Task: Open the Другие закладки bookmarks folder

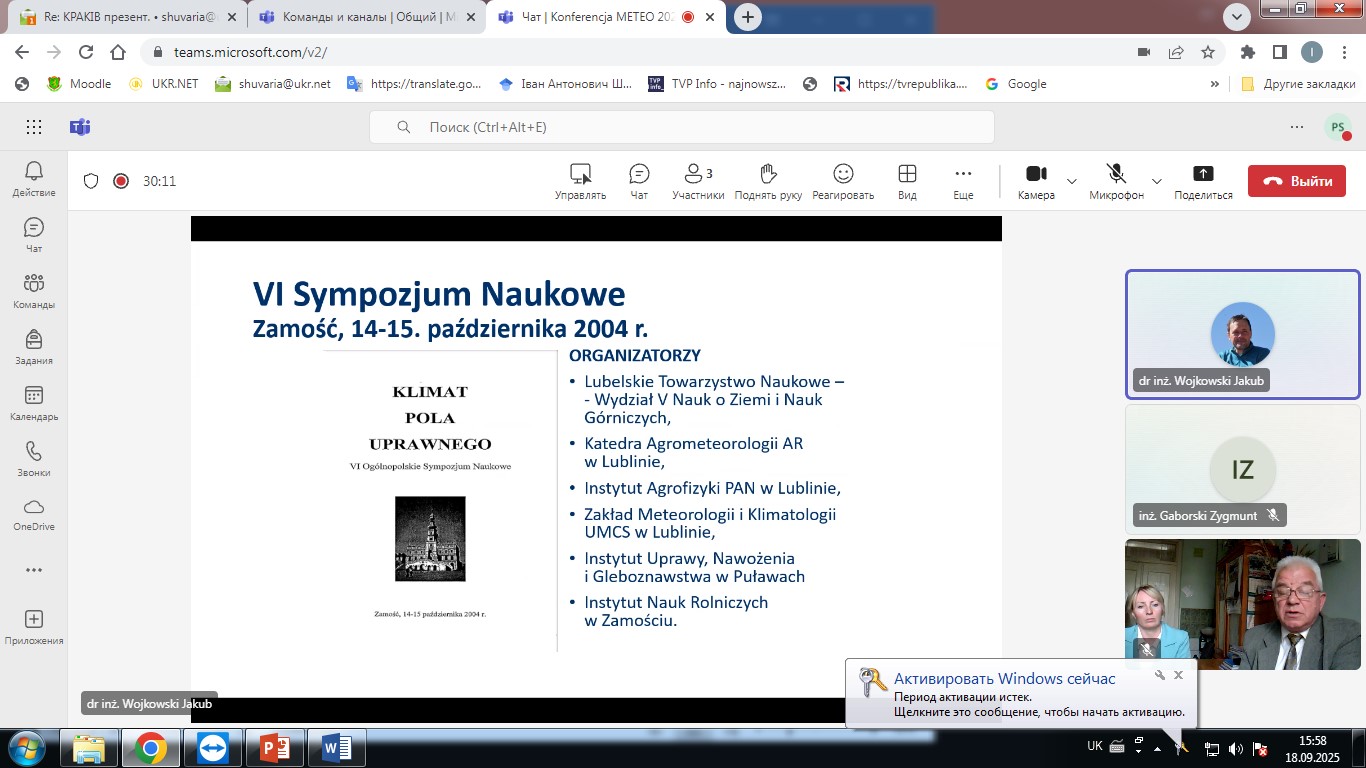Action: pos(1298,84)
